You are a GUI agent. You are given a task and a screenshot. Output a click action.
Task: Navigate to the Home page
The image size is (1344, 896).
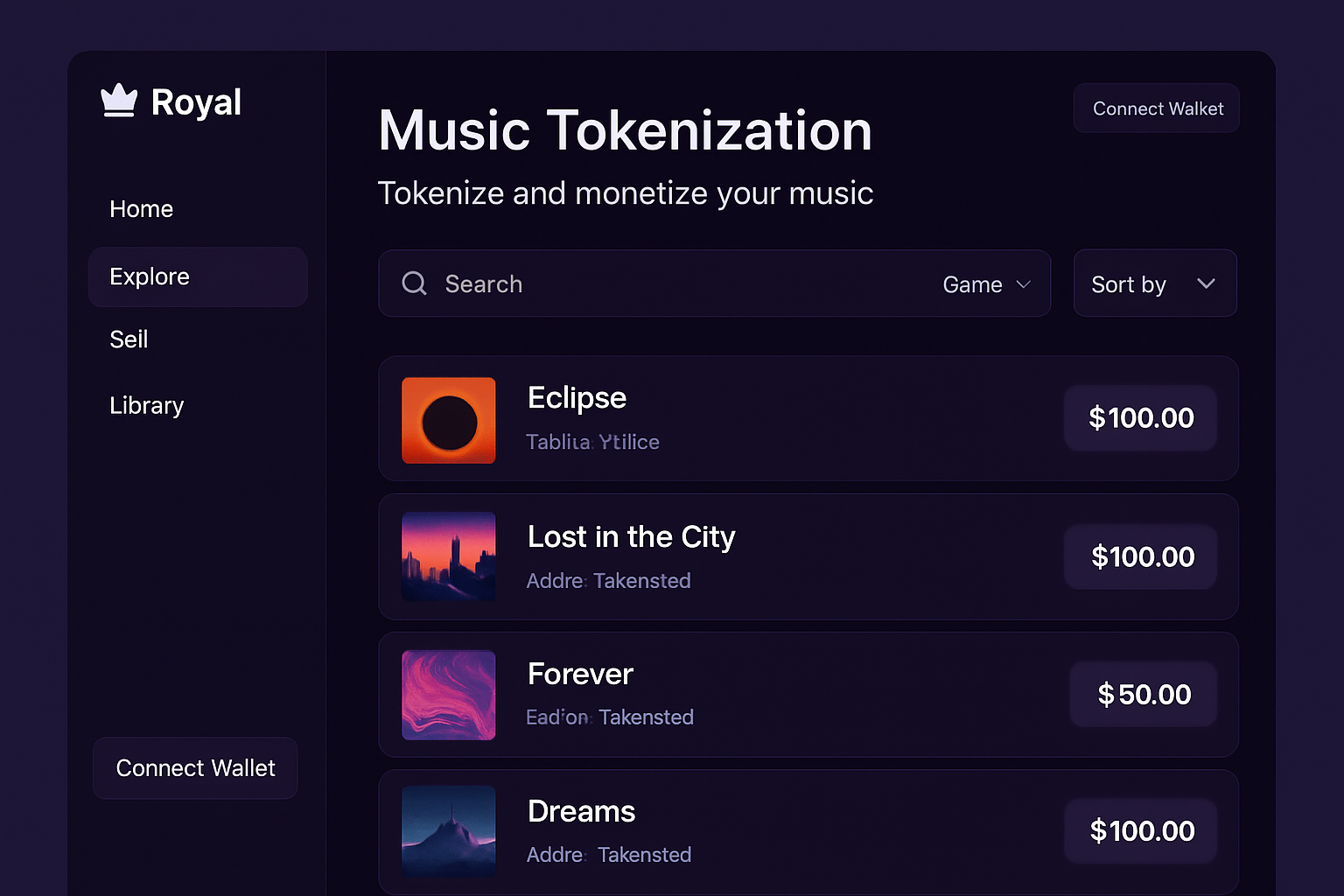pos(141,208)
